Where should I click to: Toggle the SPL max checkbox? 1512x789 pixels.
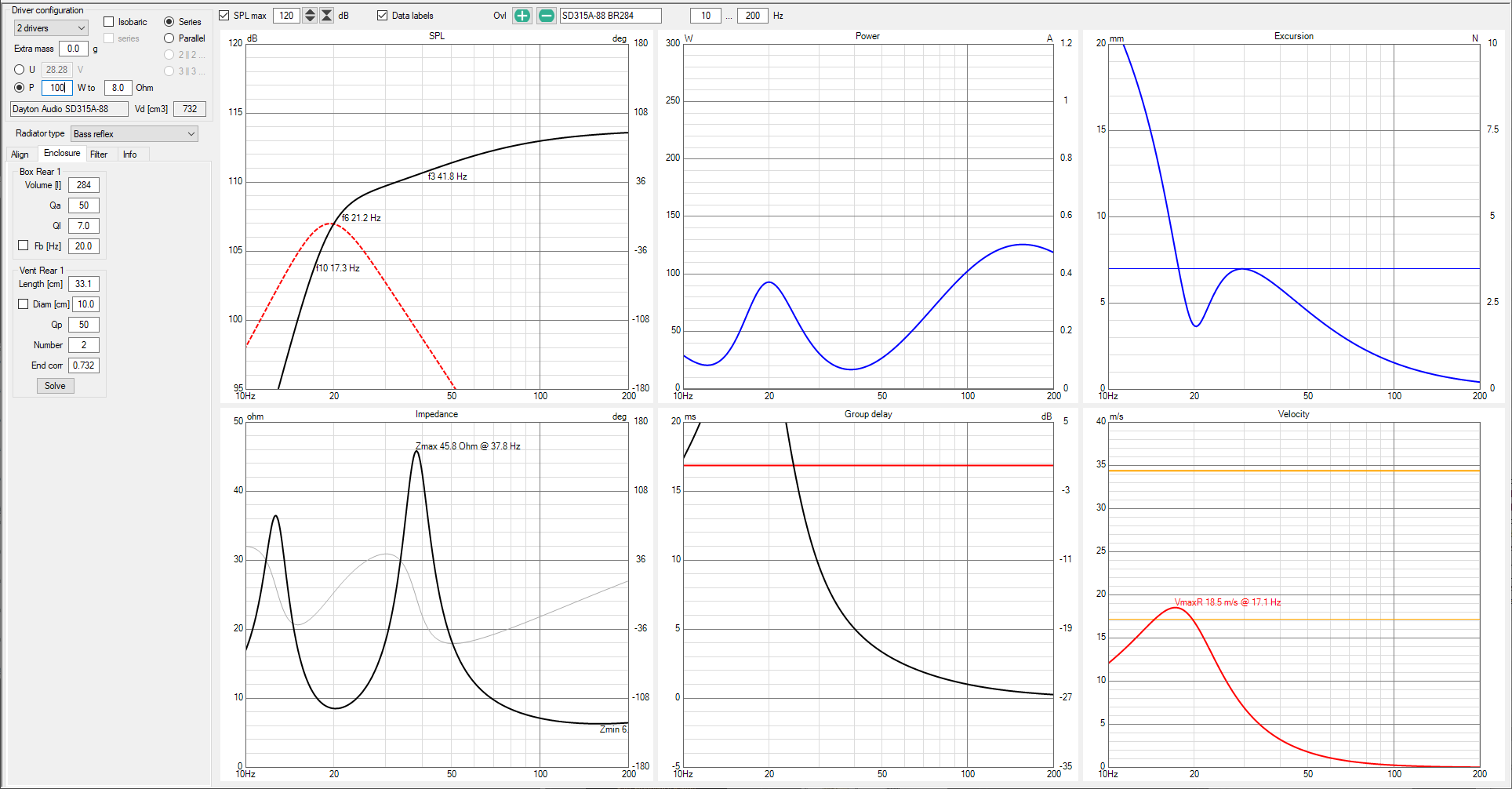(224, 16)
